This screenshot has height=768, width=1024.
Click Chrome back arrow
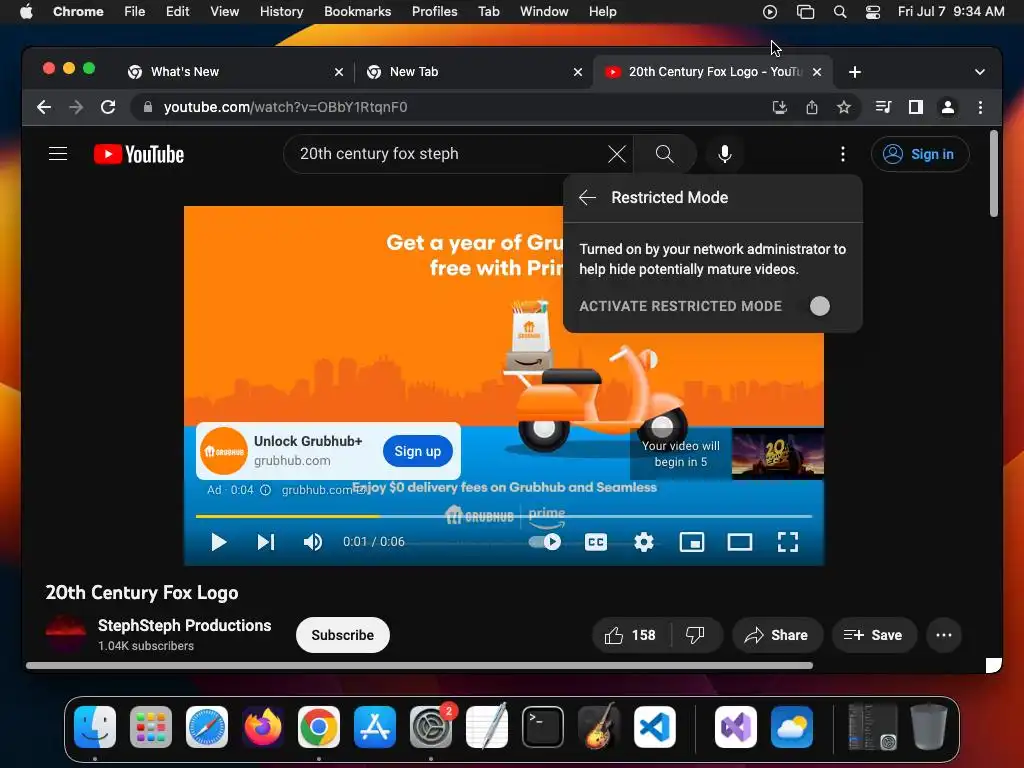[44, 107]
